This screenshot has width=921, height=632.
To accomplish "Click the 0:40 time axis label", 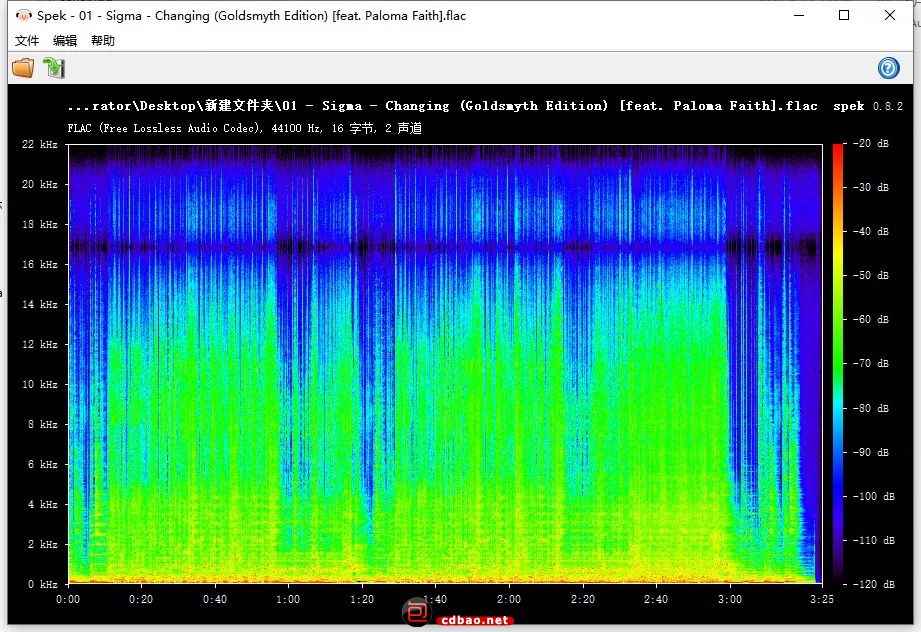I will pyautogui.click(x=215, y=599).
